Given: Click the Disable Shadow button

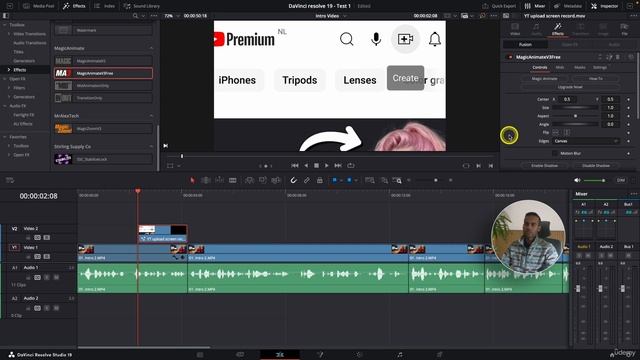Looking at the screenshot, I should point(596,166).
